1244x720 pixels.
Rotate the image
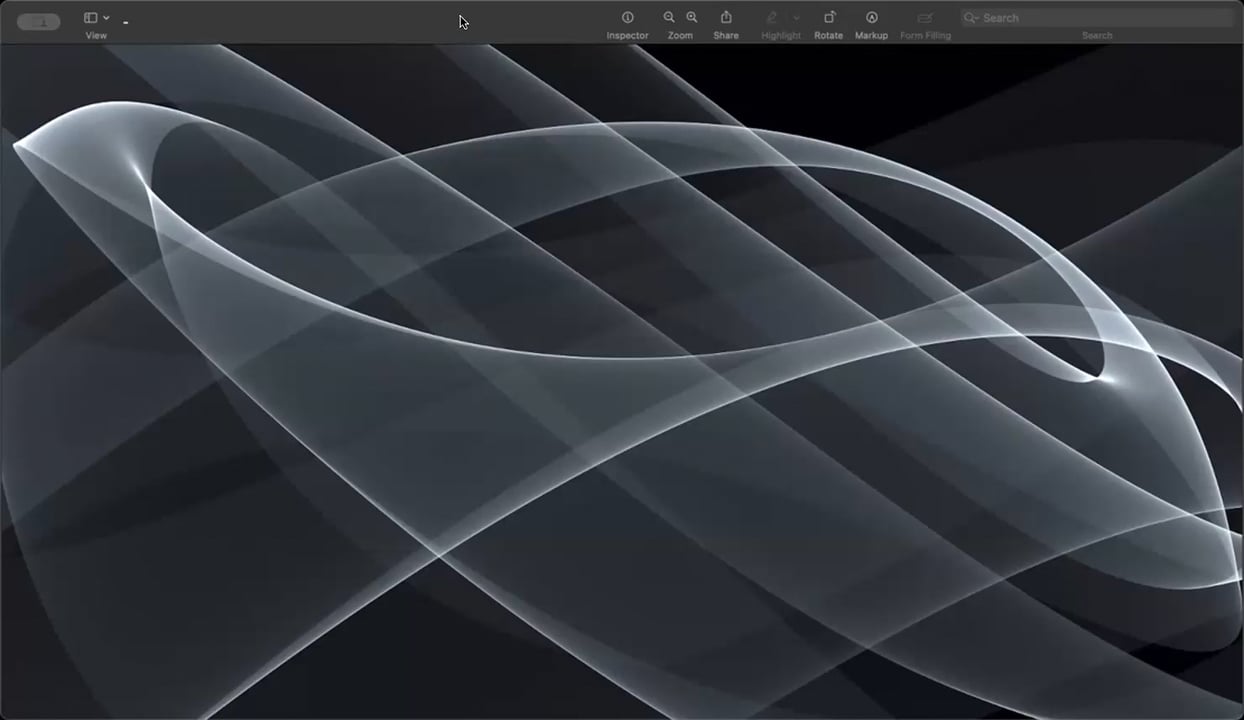click(x=829, y=18)
